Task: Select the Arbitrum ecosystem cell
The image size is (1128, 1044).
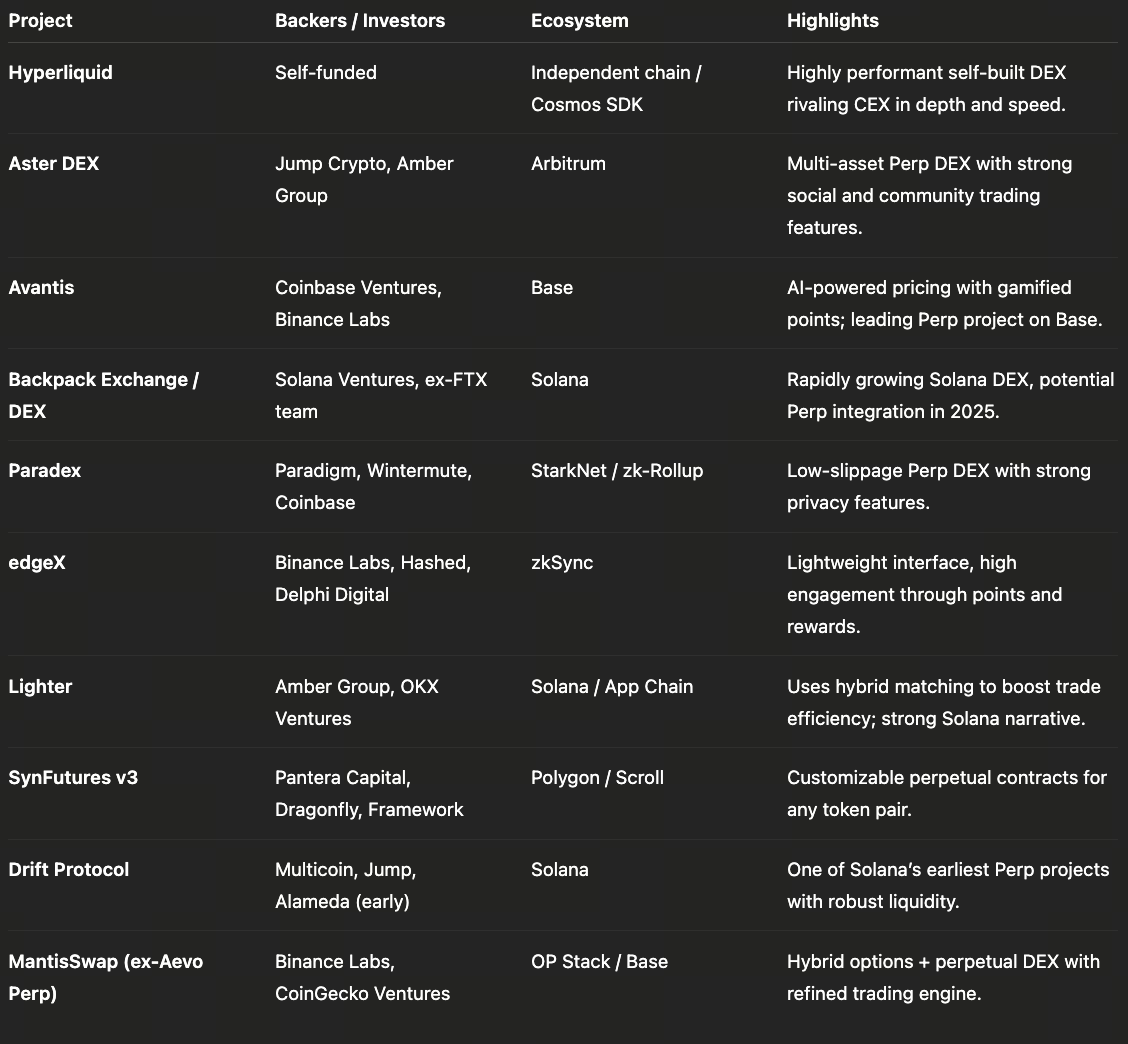Action: [x=568, y=163]
